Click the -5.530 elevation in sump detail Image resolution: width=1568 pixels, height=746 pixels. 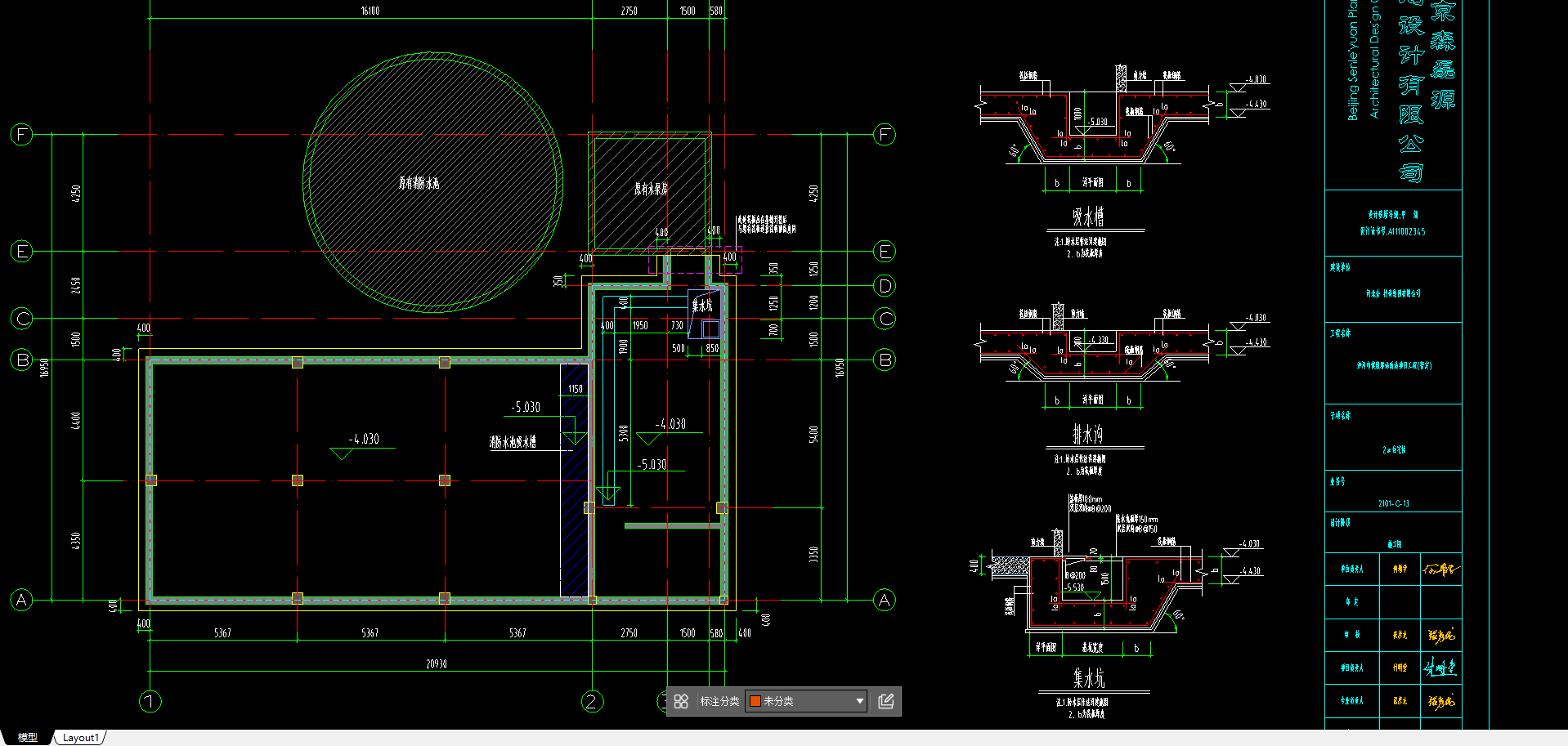tap(1074, 587)
